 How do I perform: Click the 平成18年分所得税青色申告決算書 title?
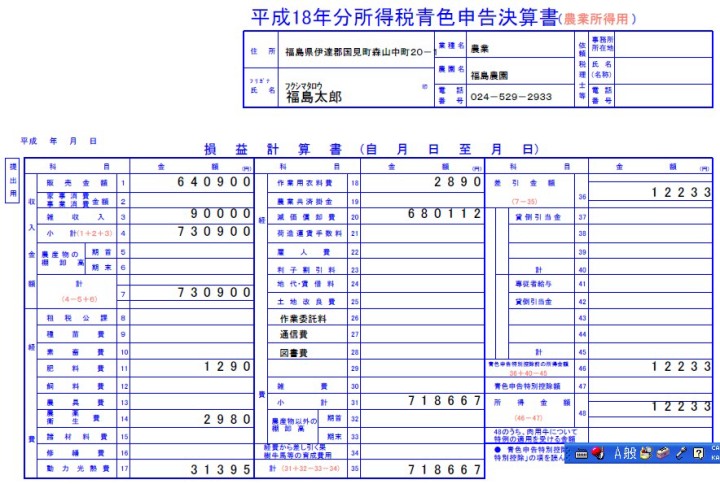(405, 17)
